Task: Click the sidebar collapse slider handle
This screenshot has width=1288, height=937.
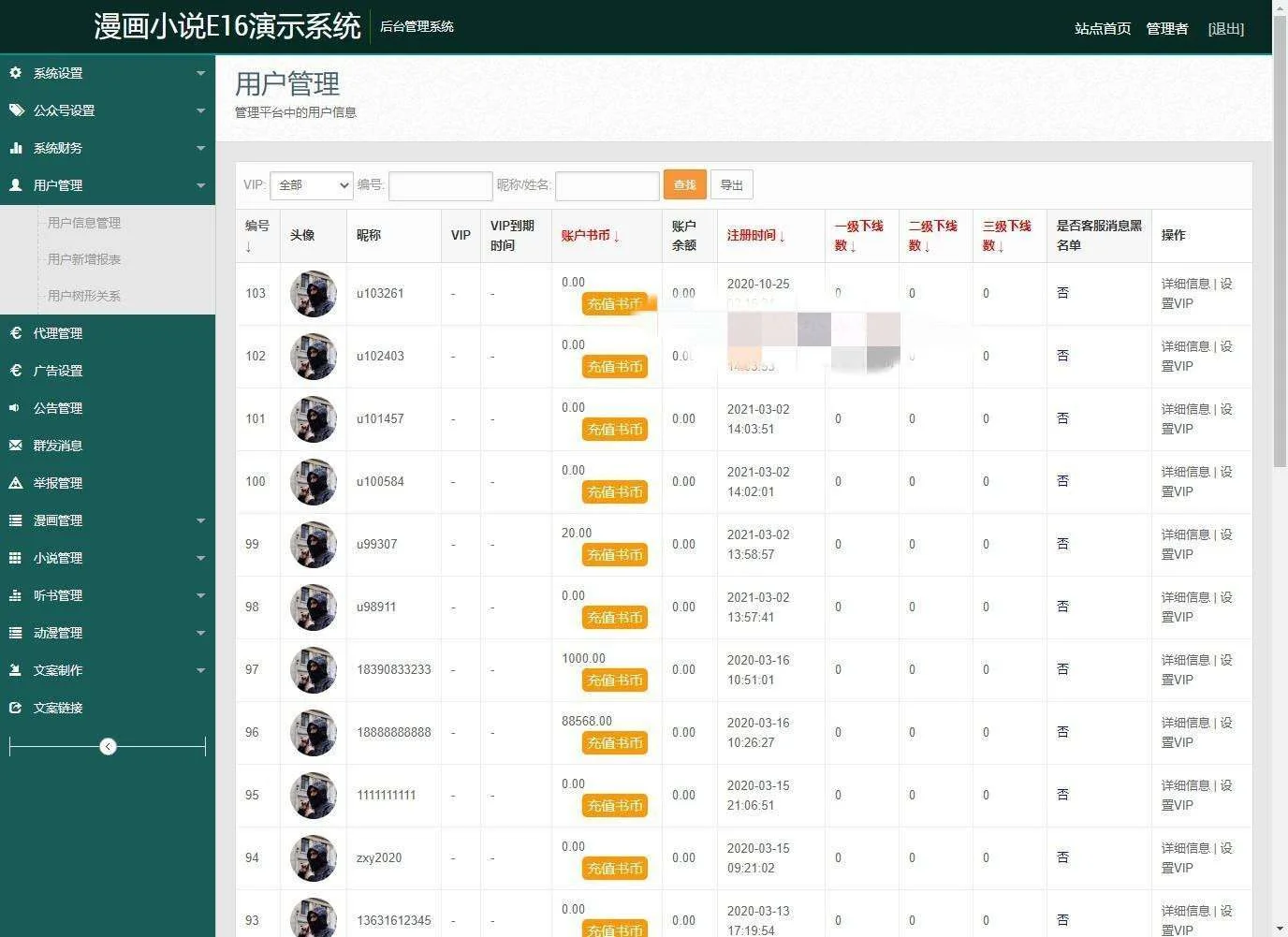Action: pyautogui.click(x=108, y=746)
